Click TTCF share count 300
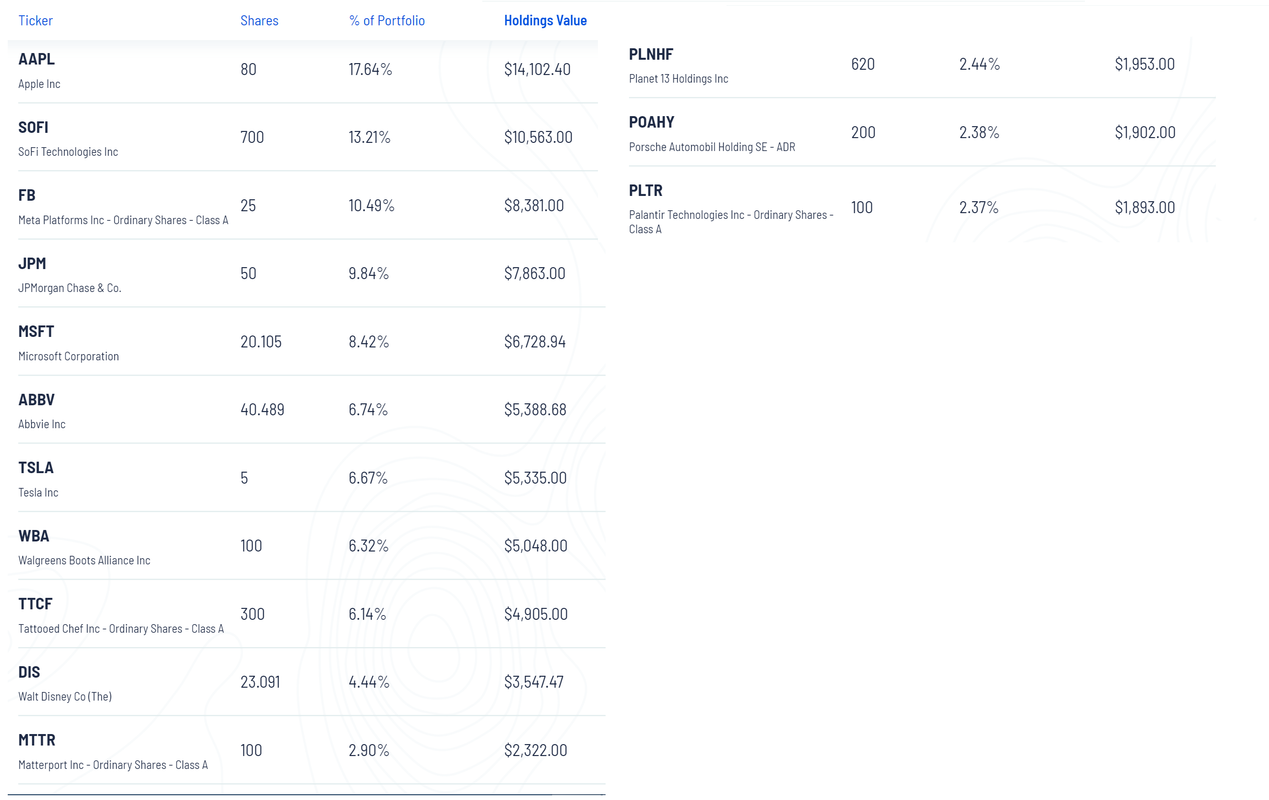The image size is (1269, 800). (x=252, y=614)
